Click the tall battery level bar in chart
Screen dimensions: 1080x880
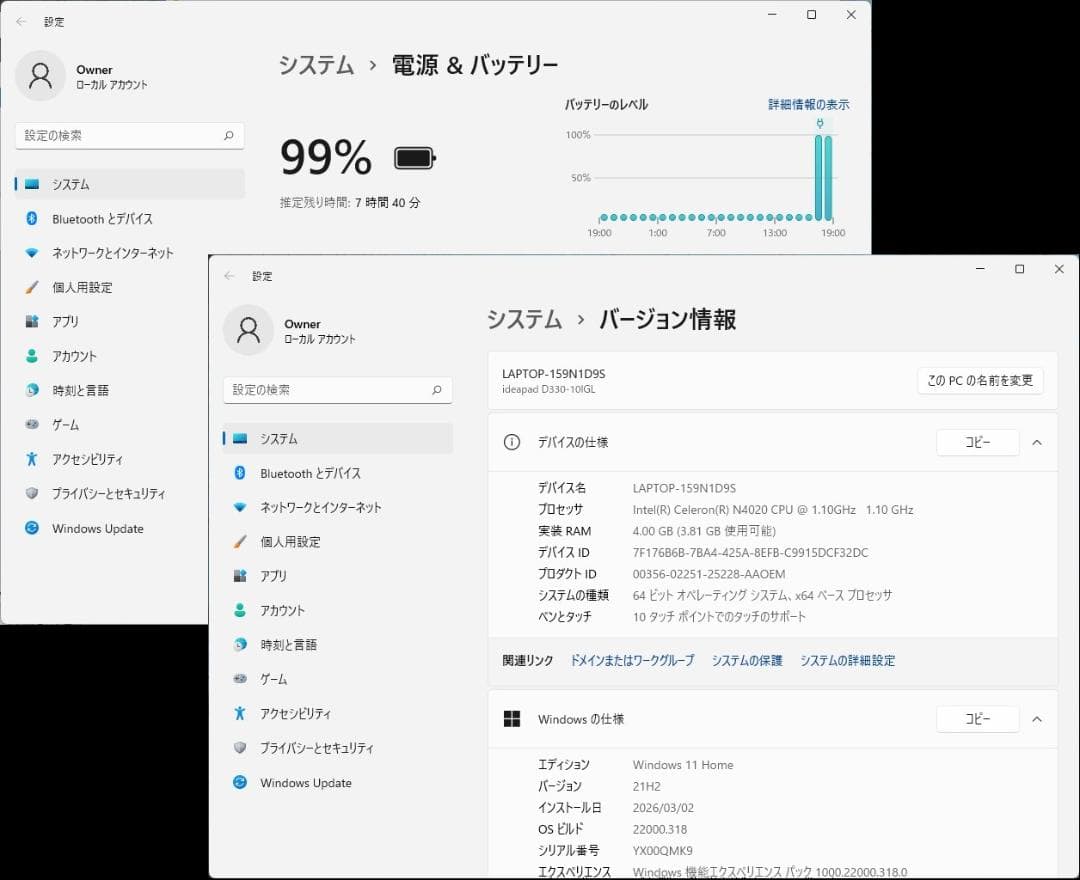(x=818, y=178)
